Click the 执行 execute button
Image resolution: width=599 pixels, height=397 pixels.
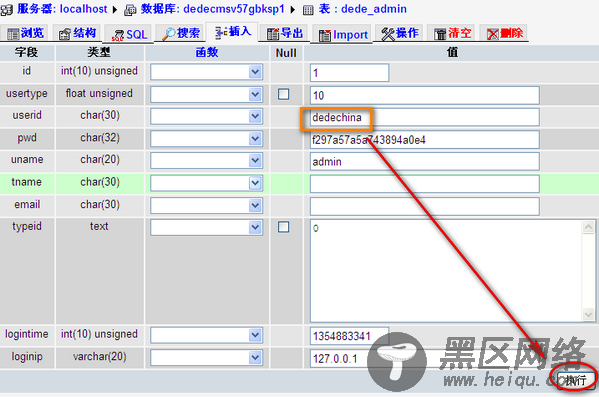pyautogui.click(x=576, y=380)
